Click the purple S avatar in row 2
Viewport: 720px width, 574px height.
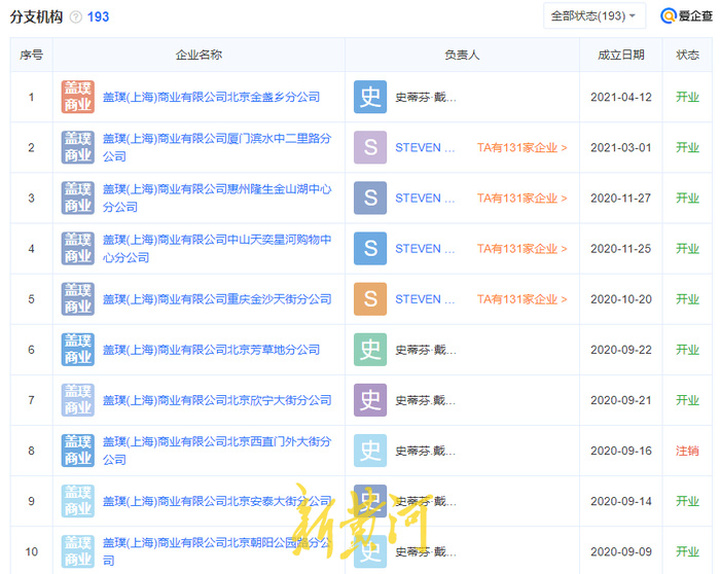(370, 148)
